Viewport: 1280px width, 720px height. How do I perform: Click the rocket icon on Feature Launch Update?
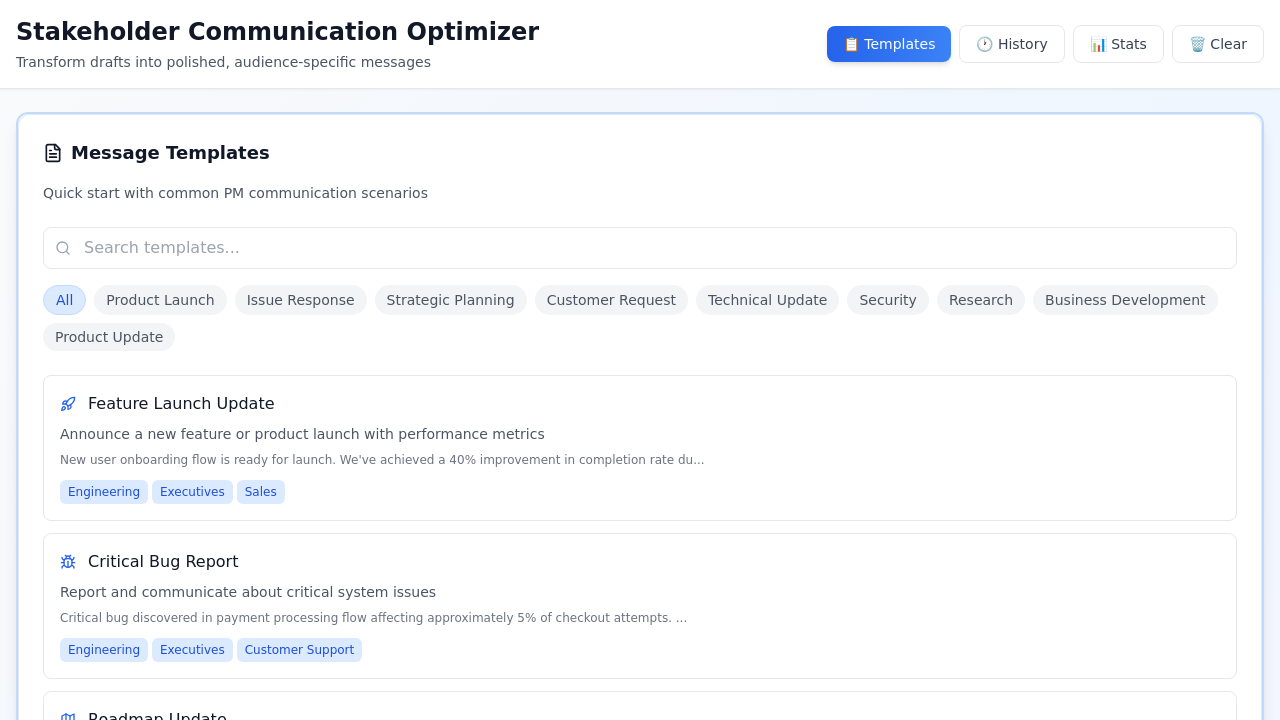[x=67, y=404]
